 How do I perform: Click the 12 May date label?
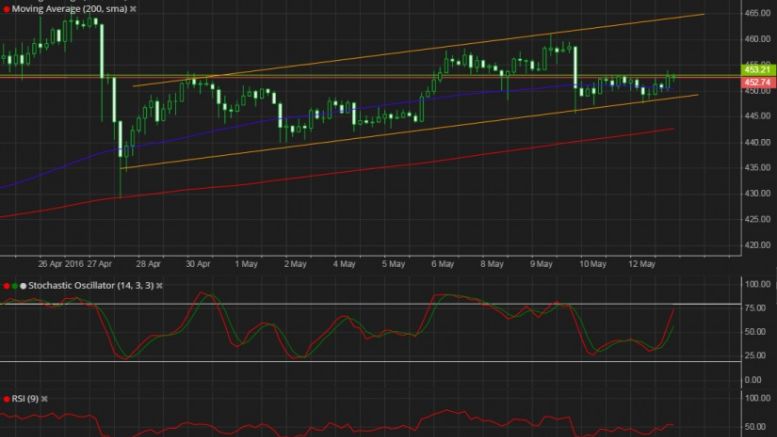pyautogui.click(x=639, y=265)
